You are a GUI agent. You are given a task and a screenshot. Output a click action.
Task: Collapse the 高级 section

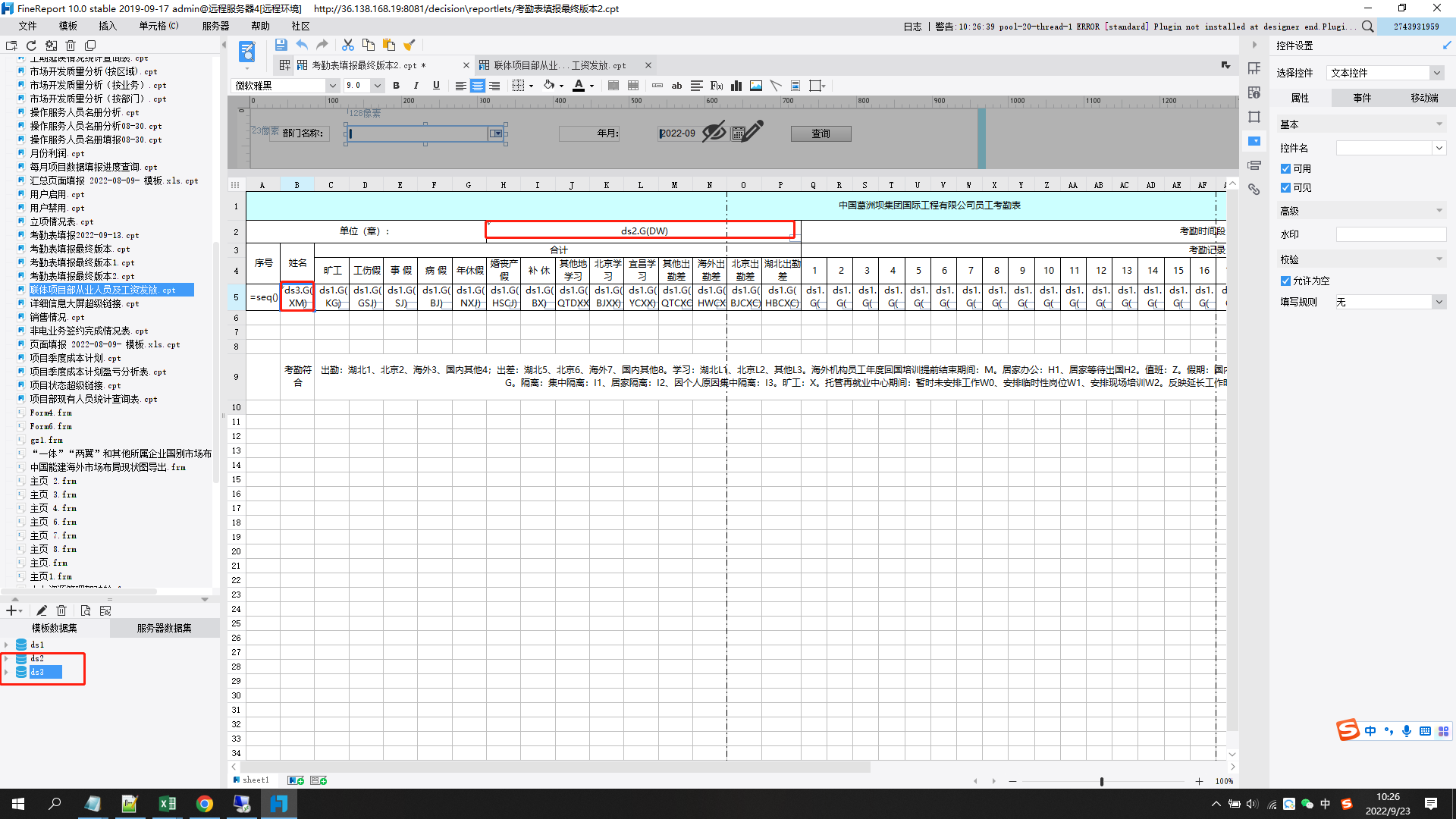(1439, 211)
